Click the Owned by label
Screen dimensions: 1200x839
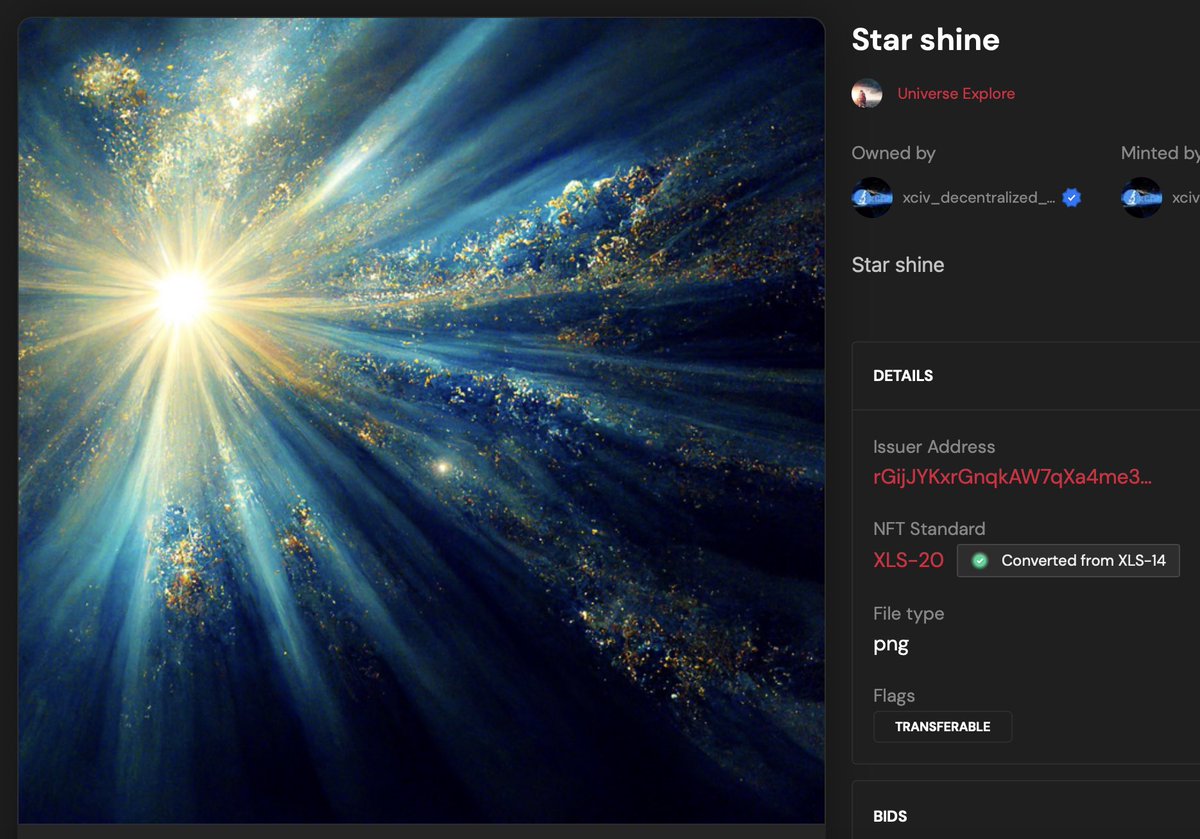tap(894, 153)
